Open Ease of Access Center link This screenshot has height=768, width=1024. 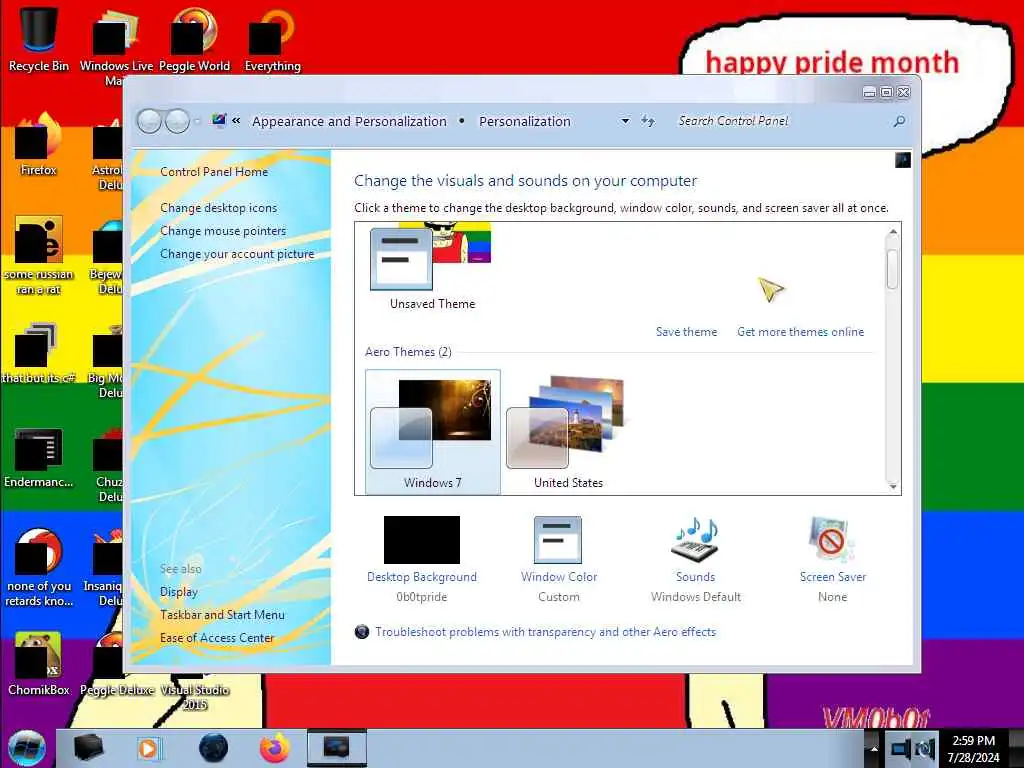click(x=217, y=637)
